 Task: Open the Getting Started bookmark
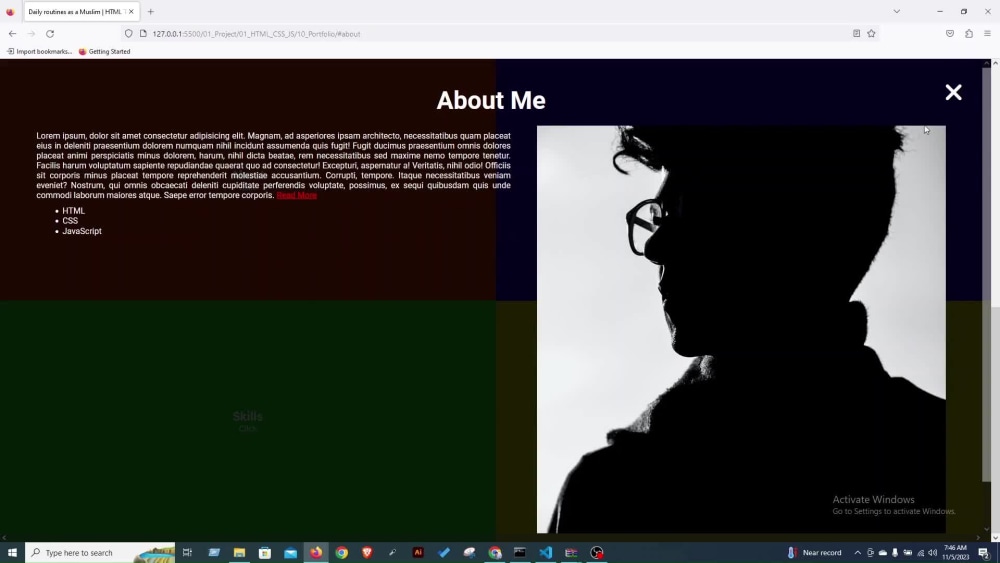click(105, 52)
